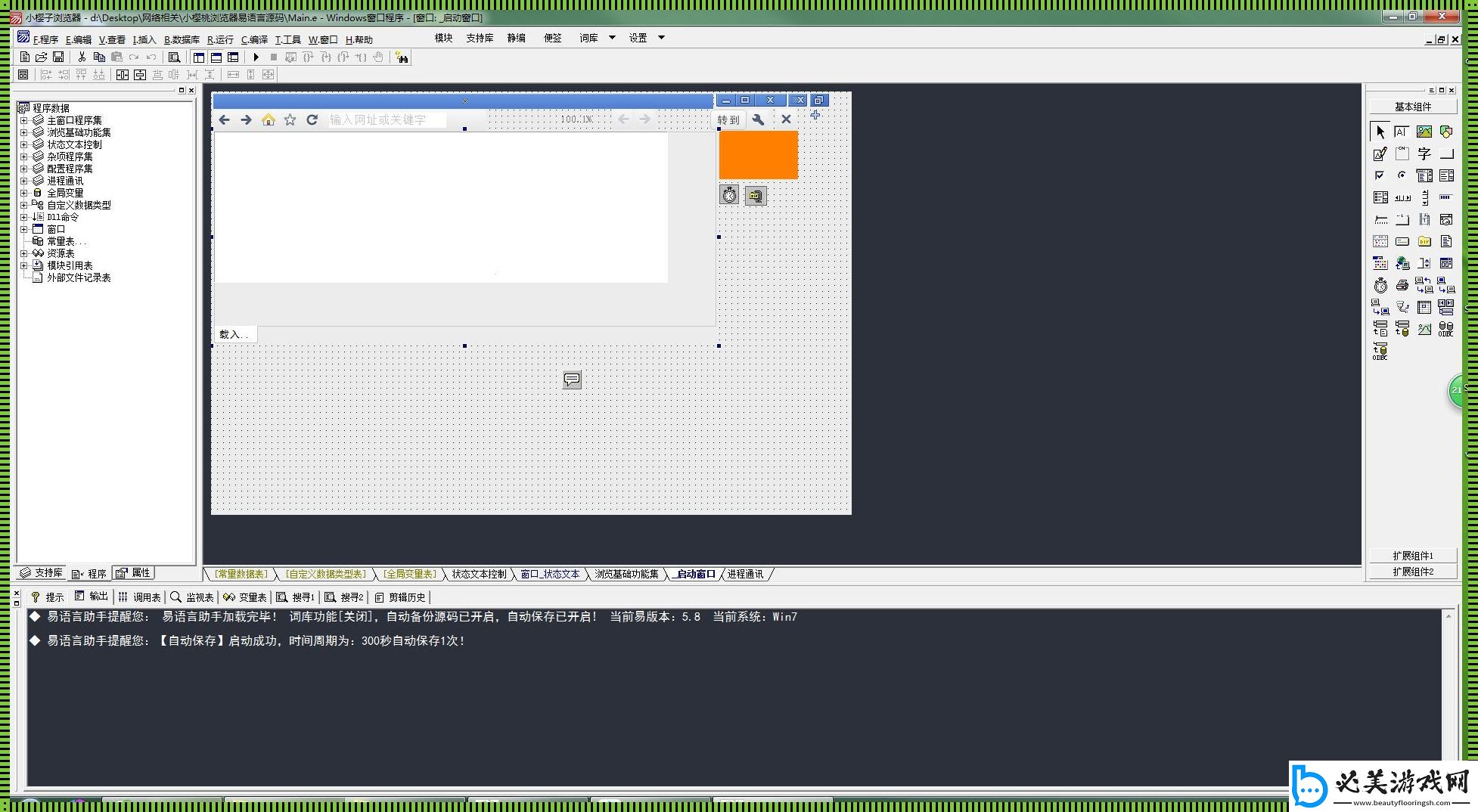The height and width of the screenshot is (812, 1478).
Task: Expand the 主窗口程序集 tree node
Action: 23,120
